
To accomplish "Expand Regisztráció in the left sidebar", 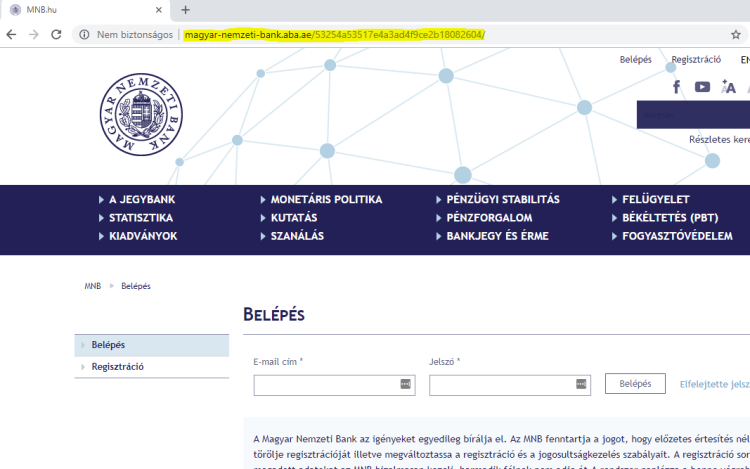I will click(118, 367).
